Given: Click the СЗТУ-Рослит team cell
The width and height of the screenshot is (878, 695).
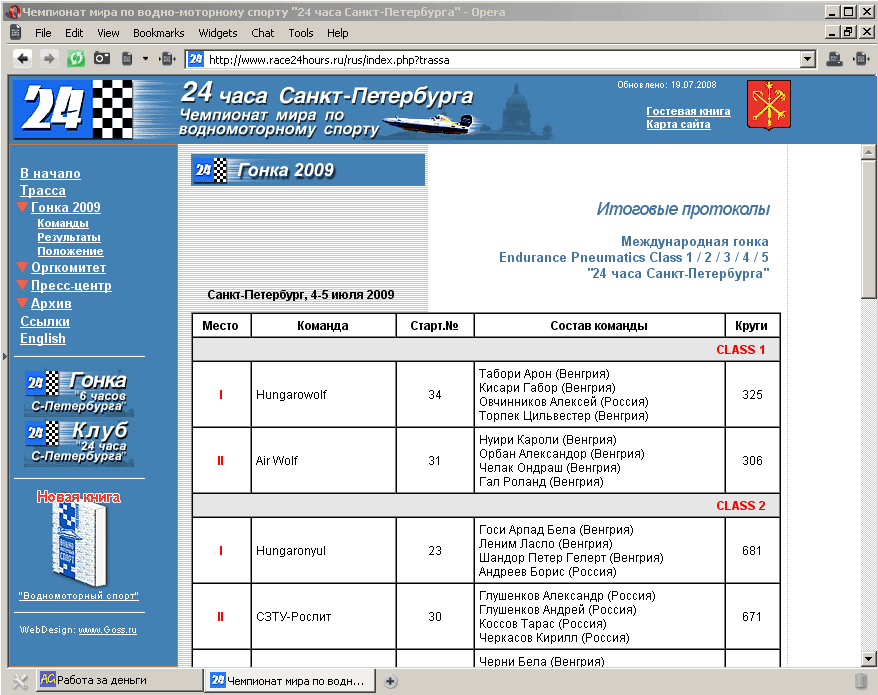Looking at the screenshot, I should [323, 617].
